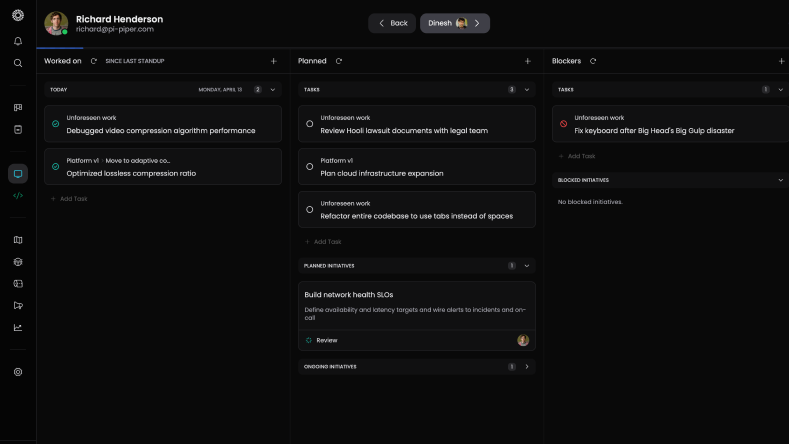Collapse the Today section chevron
Screen dimensions: 789x444
pos(273,89)
